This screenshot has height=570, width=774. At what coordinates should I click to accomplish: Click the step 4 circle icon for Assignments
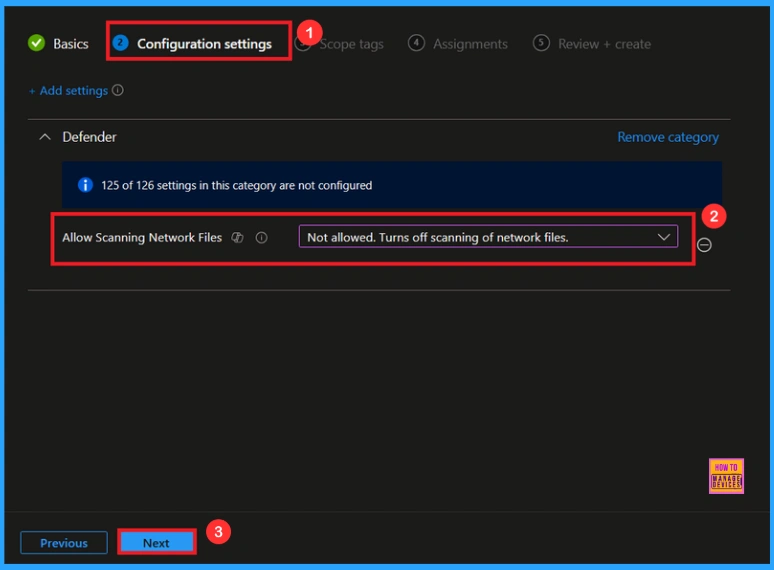click(x=417, y=43)
